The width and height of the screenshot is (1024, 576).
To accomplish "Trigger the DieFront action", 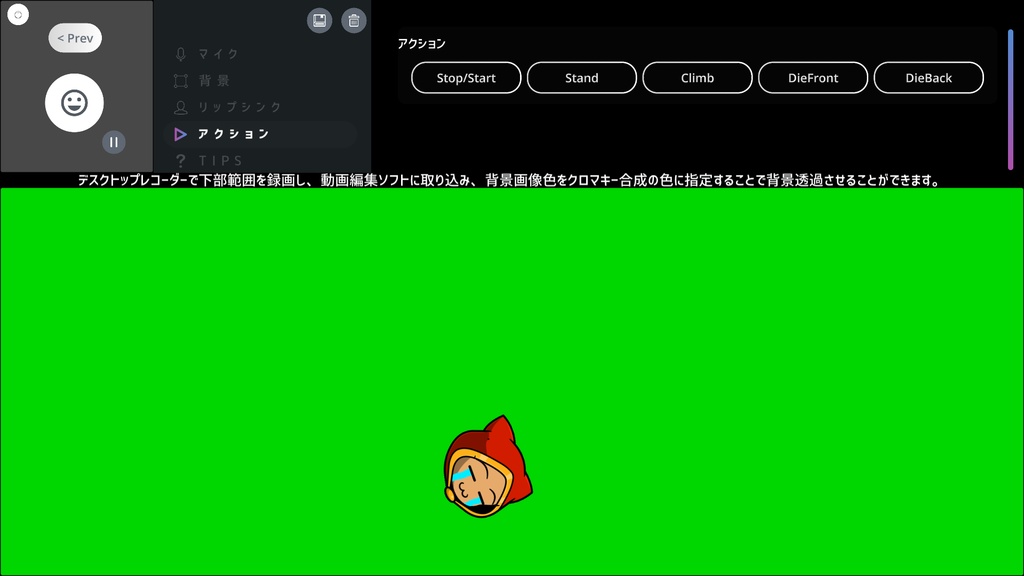I will 813,76.
